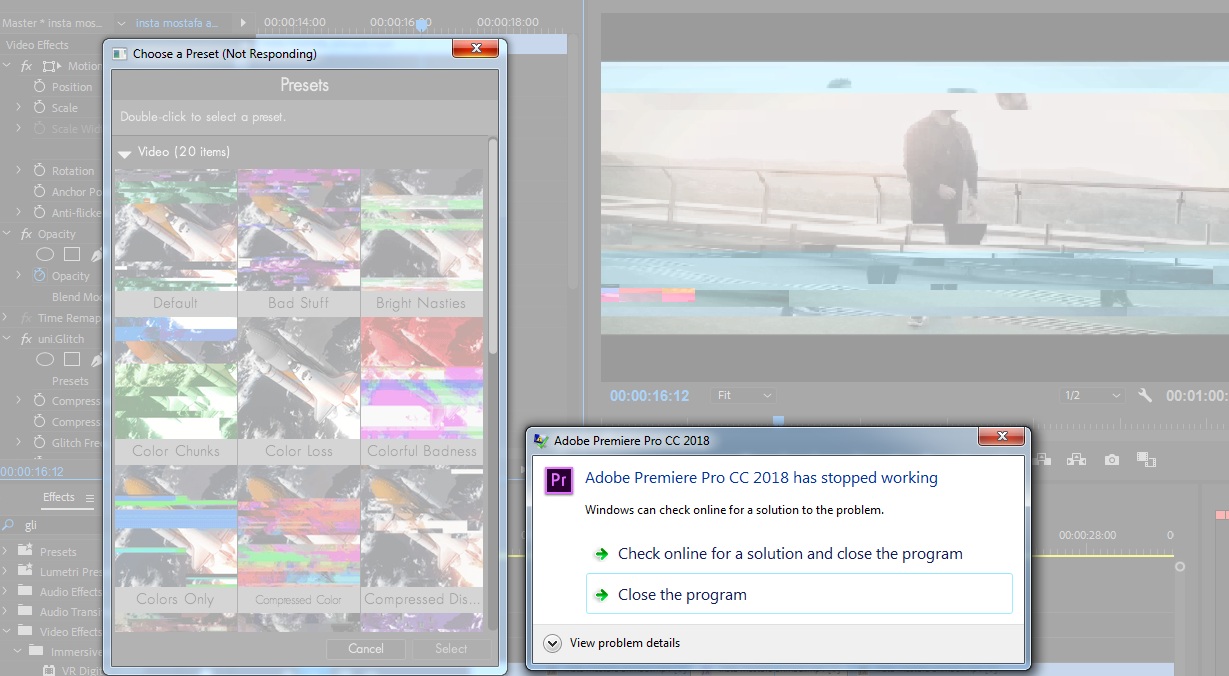Create rectangle mask under uni.Glitch effect
The height and width of the screenshot is (676, 1229).
tap(73, 360)
